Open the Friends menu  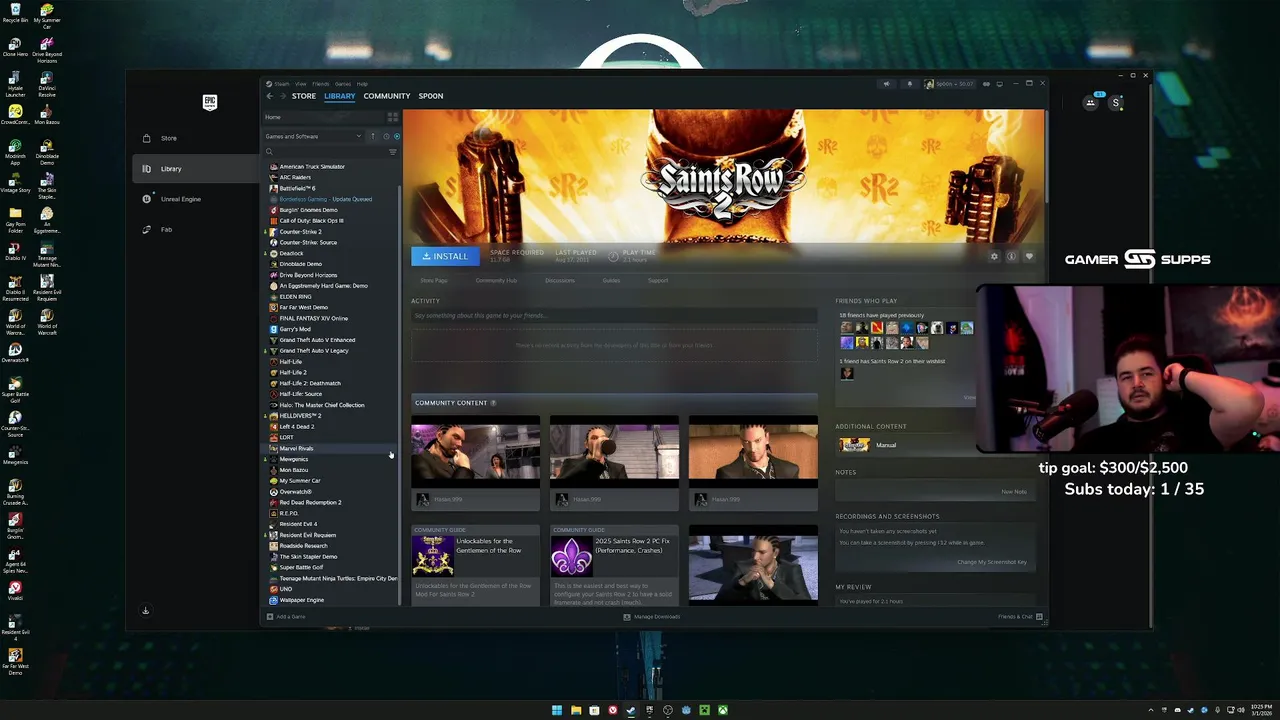pyautogui.click(x=320, y=84)
